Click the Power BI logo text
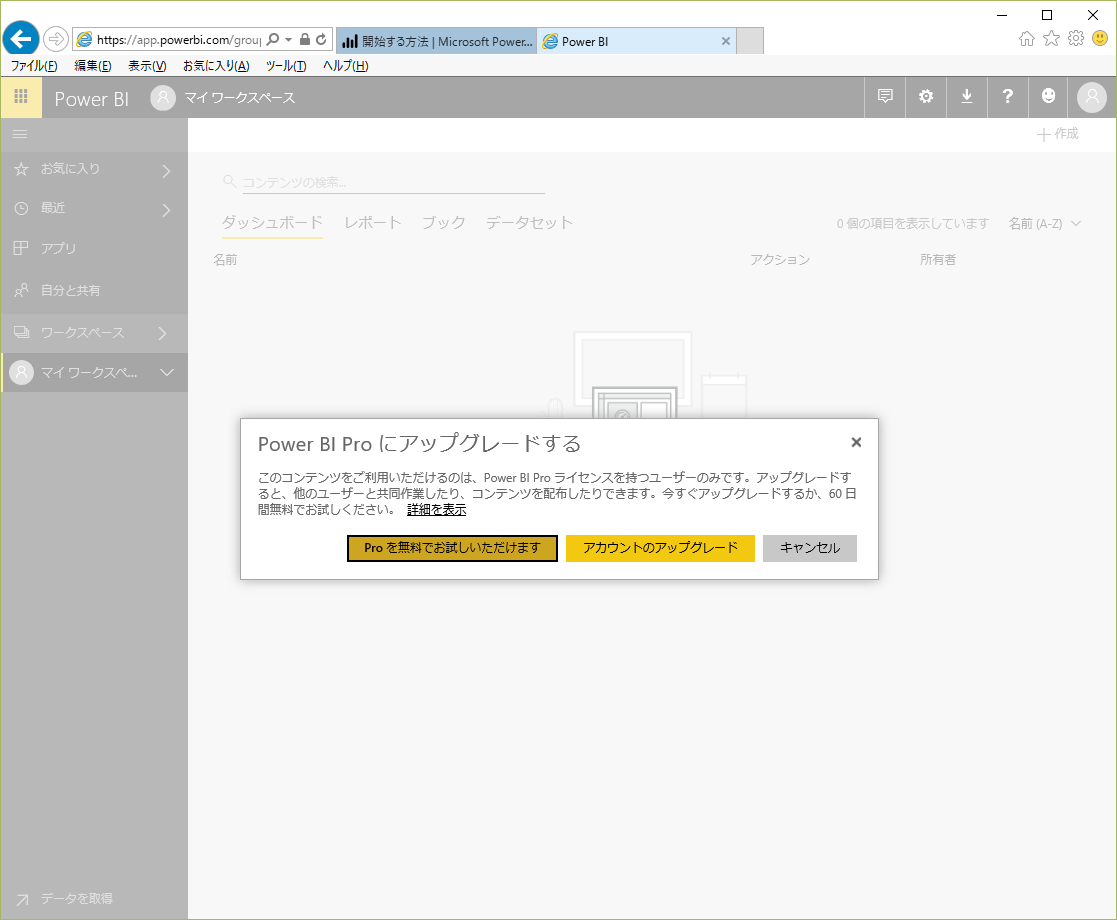The image size is (1117, 920). (x=92, y=99)
